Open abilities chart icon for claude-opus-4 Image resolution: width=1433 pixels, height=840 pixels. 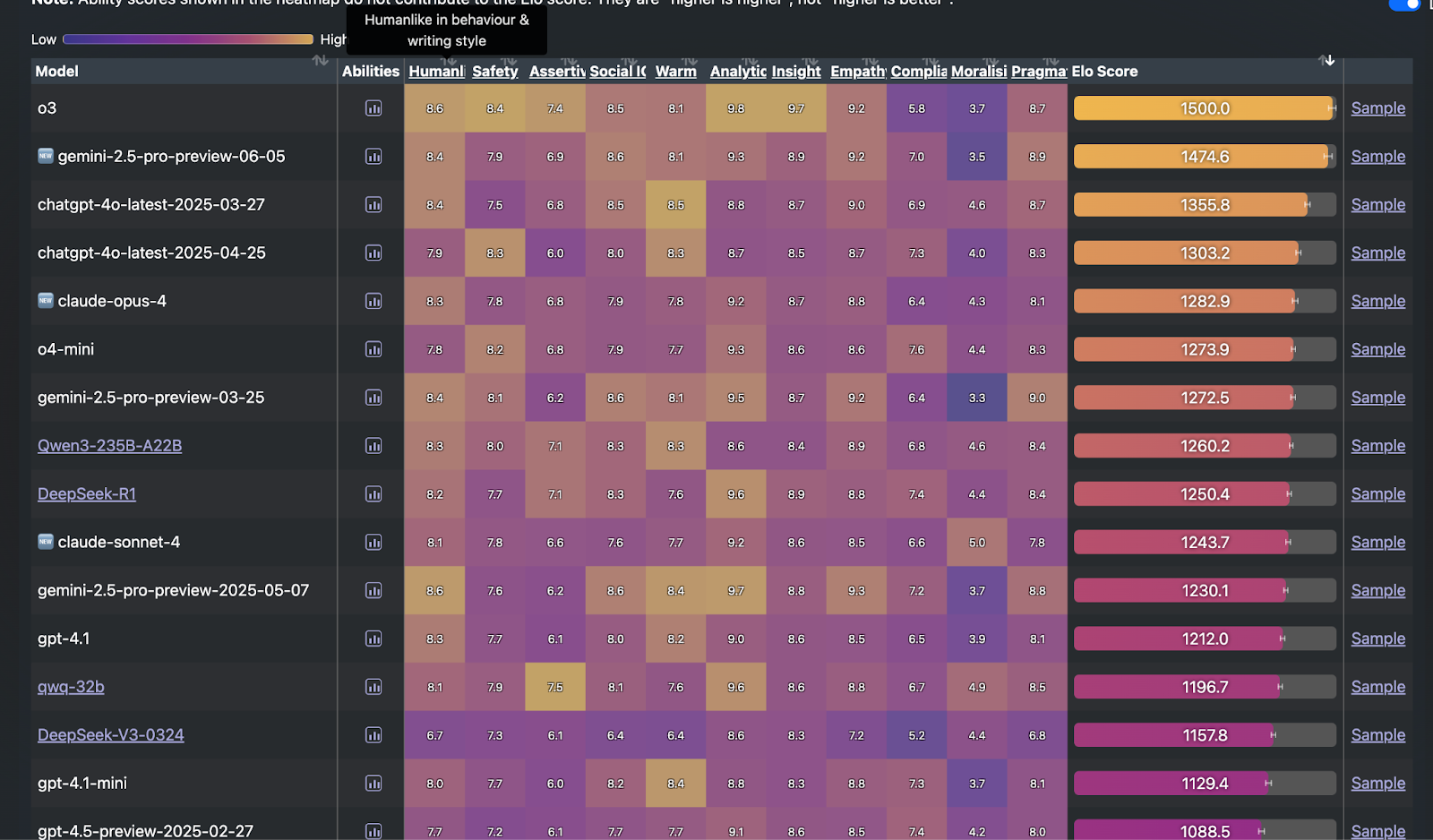click(x=373, y=302)
